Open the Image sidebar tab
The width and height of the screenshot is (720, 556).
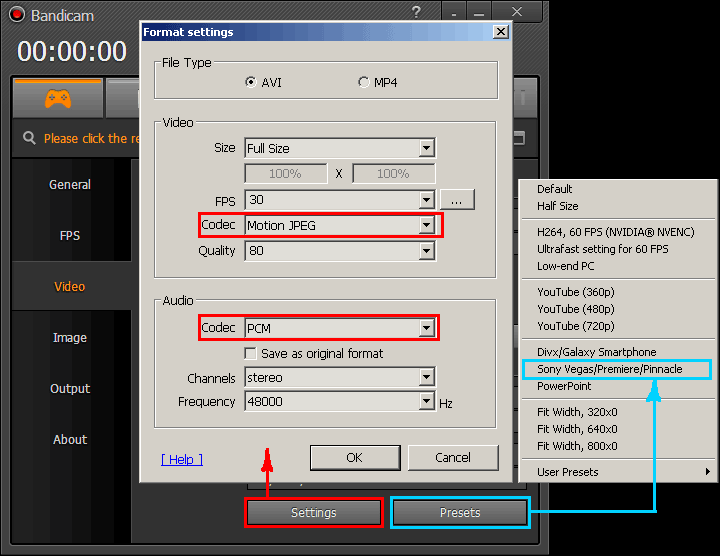[x=70, y=337]
